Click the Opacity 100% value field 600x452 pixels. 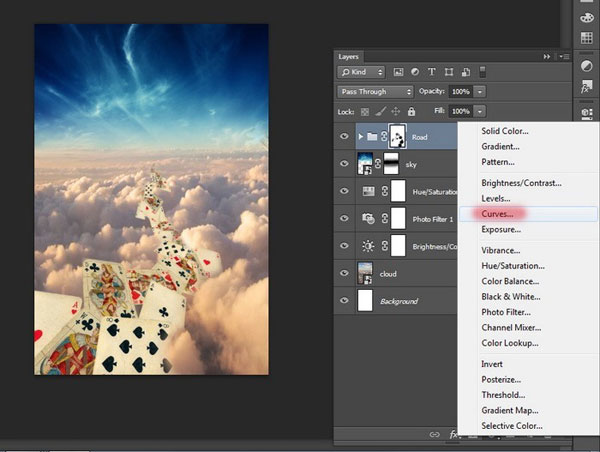coord(461,91)
